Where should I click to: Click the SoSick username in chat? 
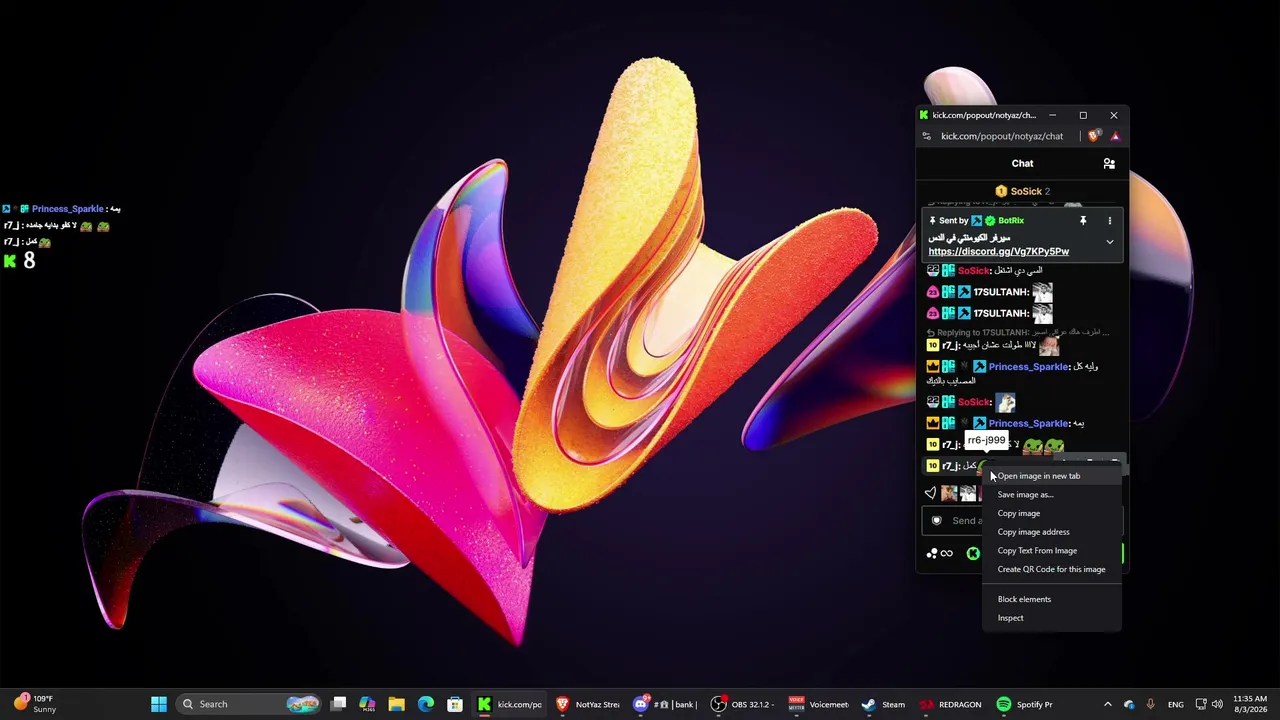[973, 271]
